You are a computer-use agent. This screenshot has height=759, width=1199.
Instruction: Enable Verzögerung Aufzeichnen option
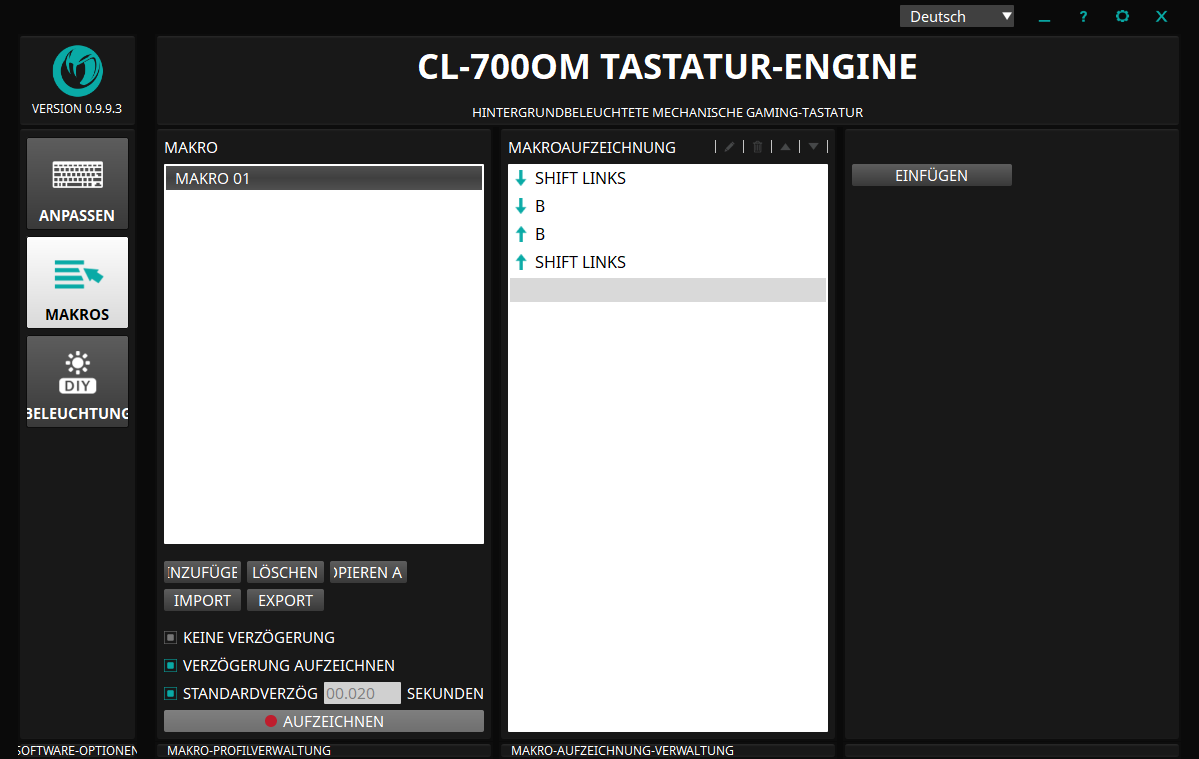click(x=171, y=666)
